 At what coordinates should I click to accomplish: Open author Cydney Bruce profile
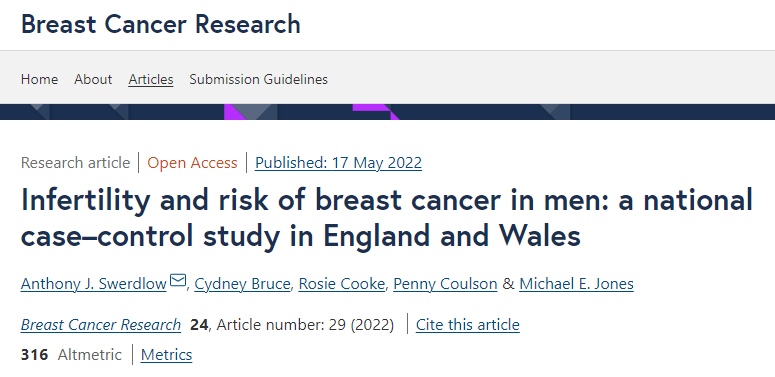pyautogui.click(x=242, y=284)
